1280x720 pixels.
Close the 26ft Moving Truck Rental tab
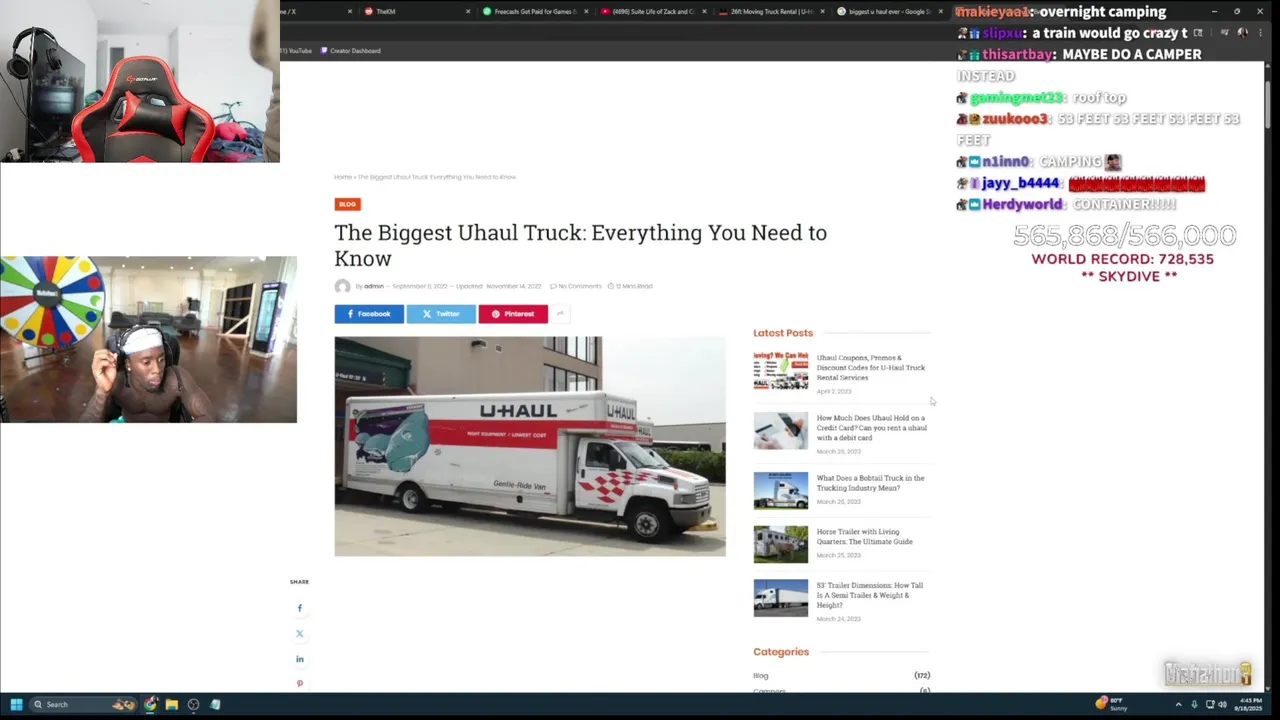tap(822, 12)
